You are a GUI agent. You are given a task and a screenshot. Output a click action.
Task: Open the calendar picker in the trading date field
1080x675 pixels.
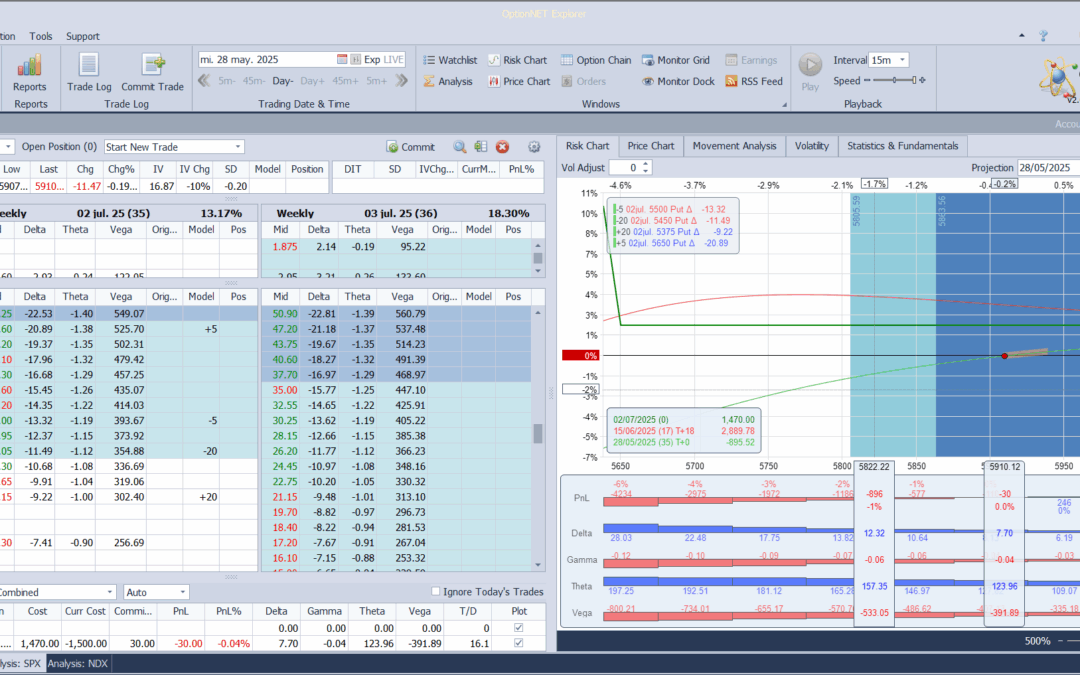(x=342, y=60)
